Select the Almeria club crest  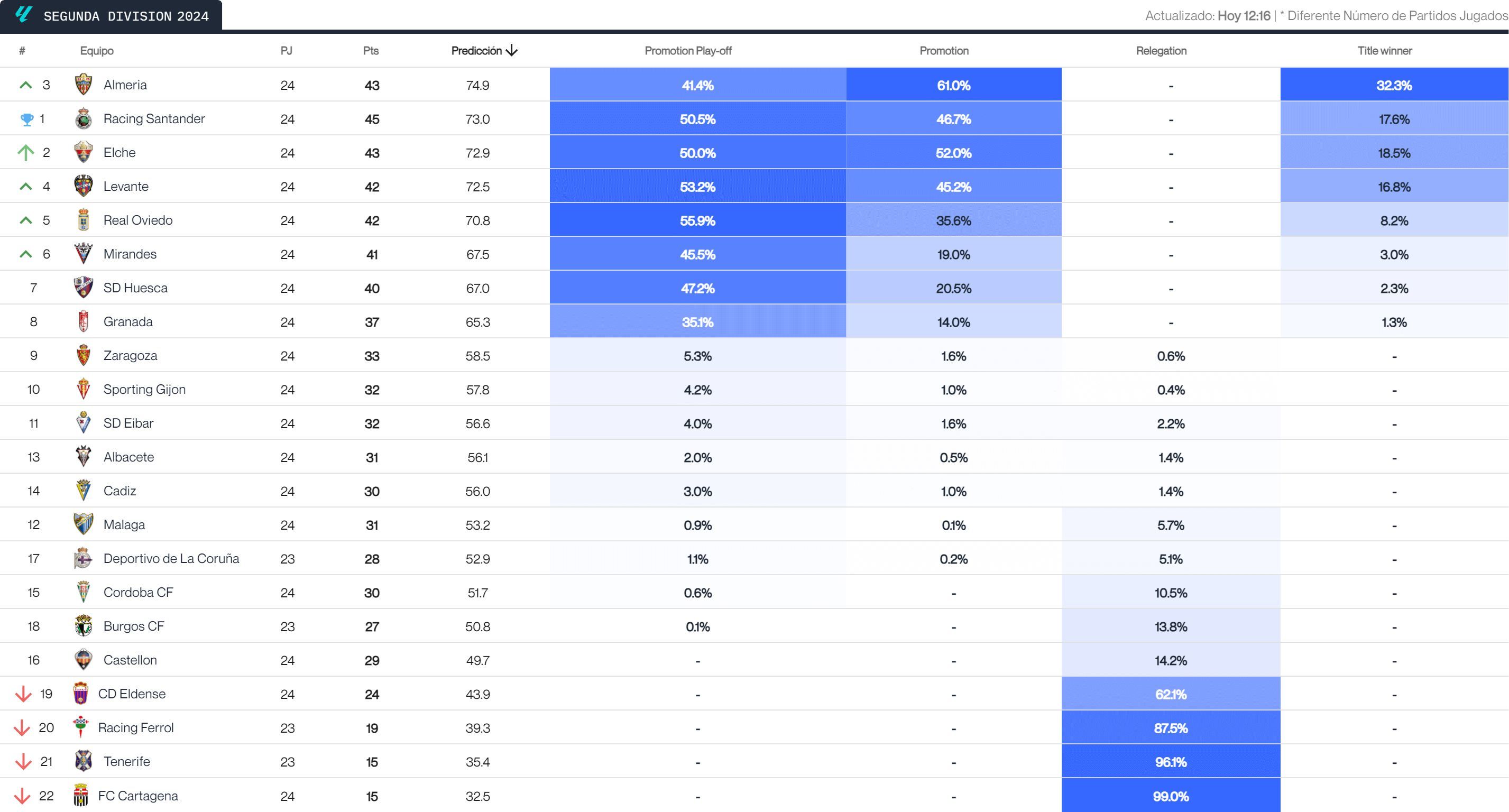point(84,85)
